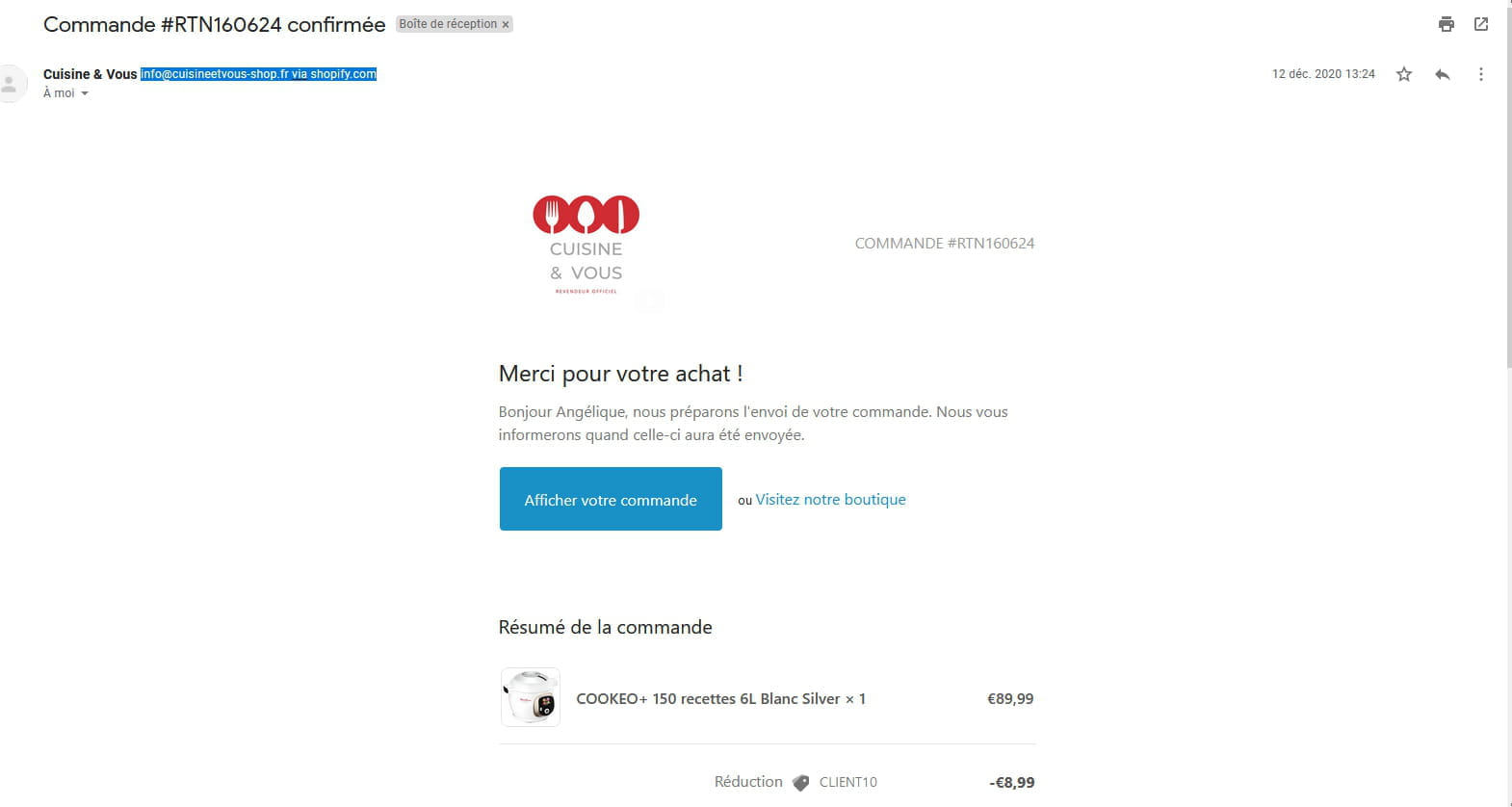Click the email date 12 déc. 2020
1512x807 pixels.
[x=1323, y=74]
